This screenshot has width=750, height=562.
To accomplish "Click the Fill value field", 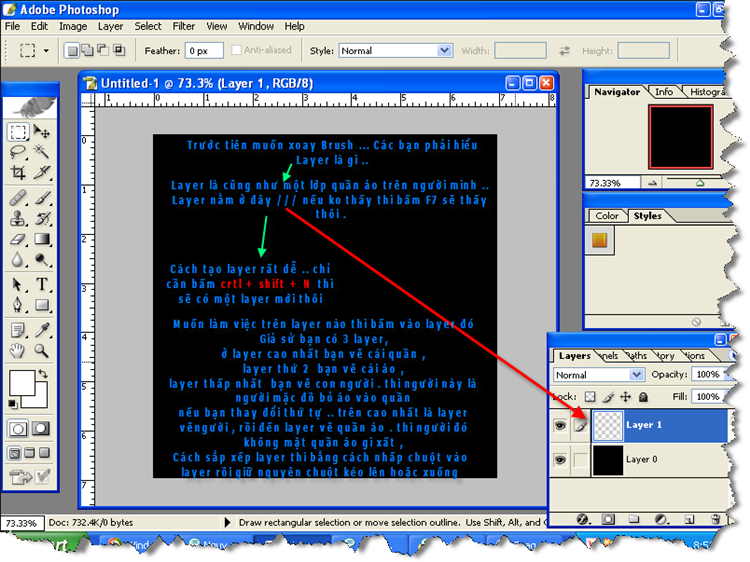I will pos(709,397).
